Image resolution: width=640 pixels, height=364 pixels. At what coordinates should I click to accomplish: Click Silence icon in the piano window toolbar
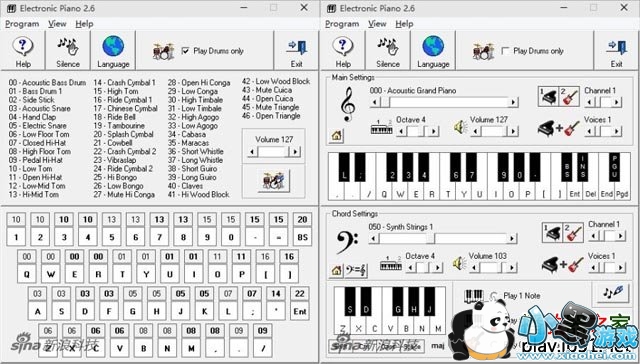pos(388,47)
